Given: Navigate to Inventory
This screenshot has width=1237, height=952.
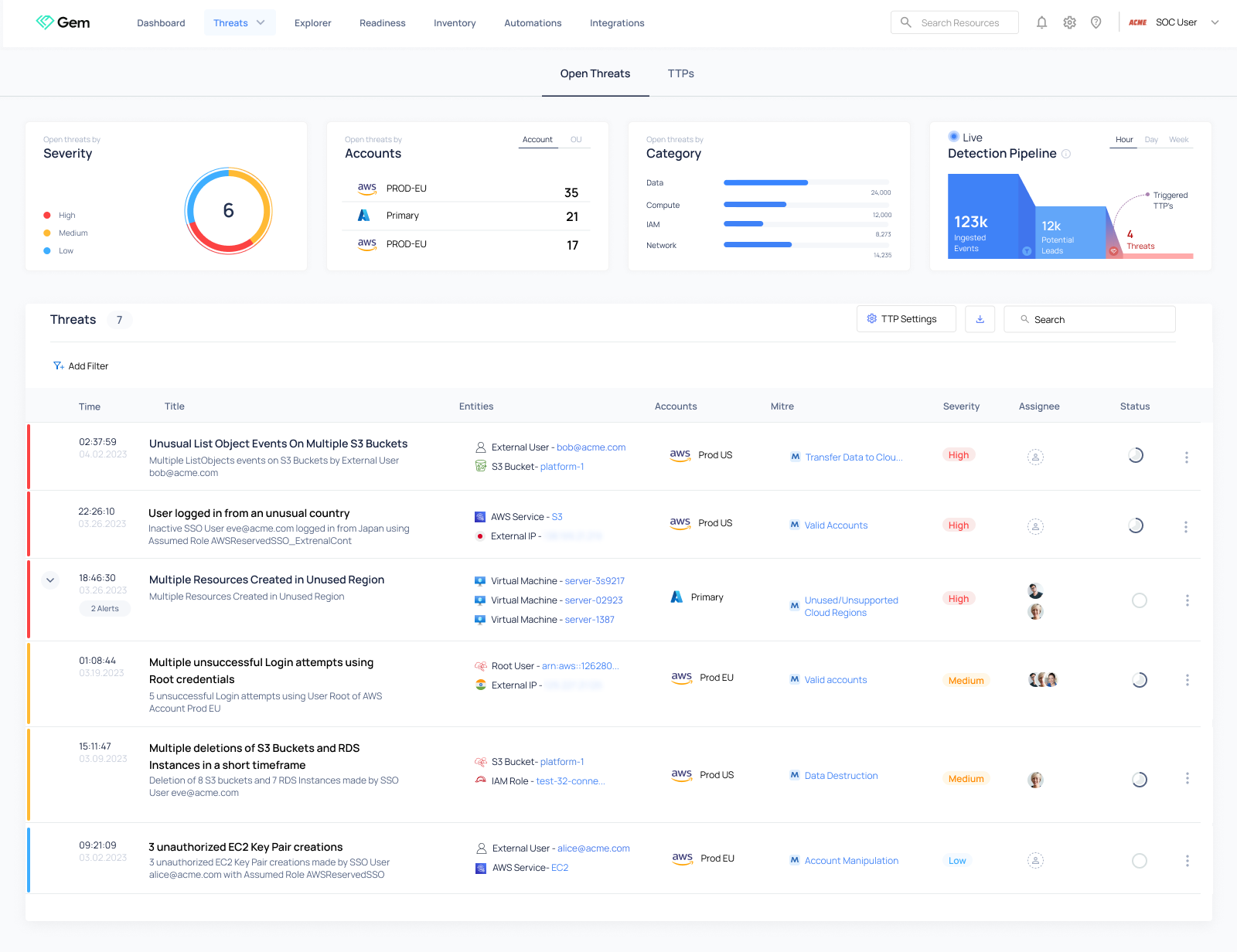Looking at the screenshot, I should pos(455,23).
